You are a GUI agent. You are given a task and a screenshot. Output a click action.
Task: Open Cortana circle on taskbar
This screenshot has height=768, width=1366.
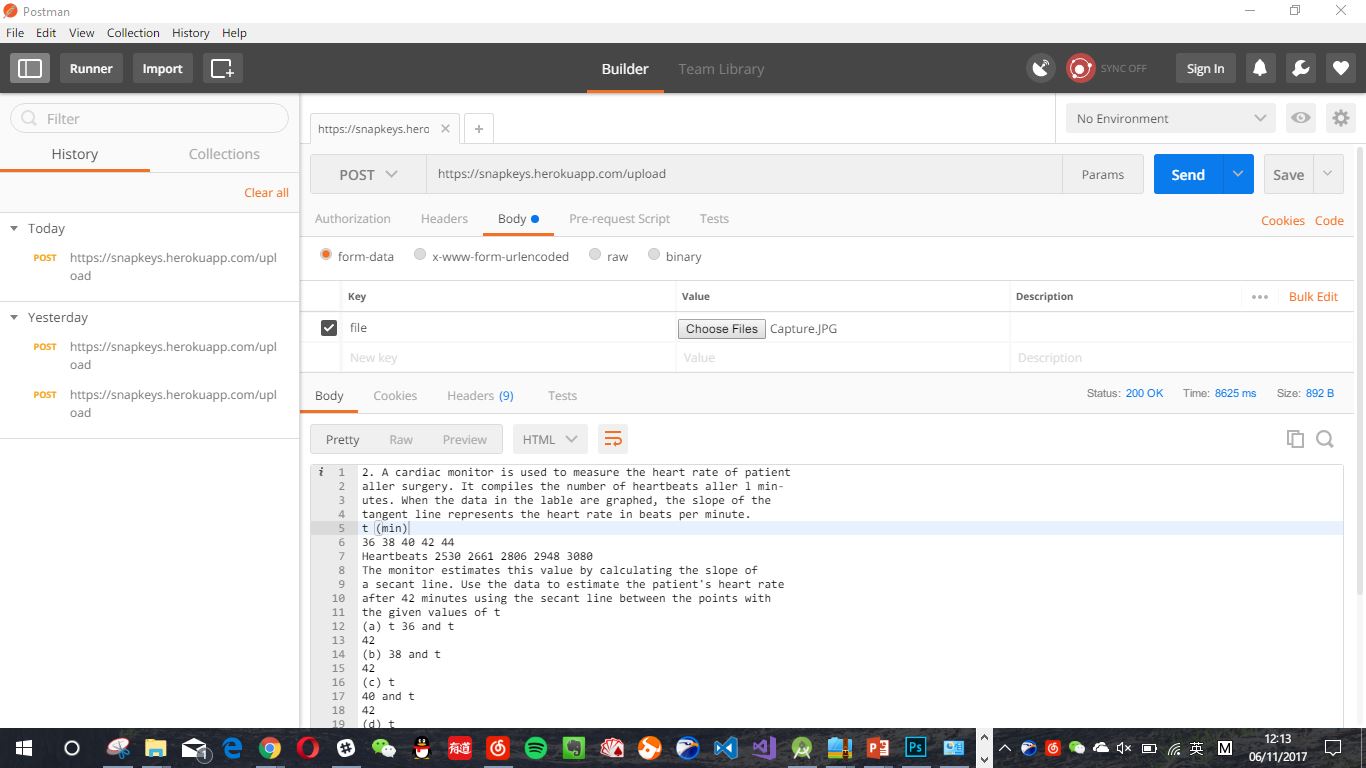click(x=72, y=748)
